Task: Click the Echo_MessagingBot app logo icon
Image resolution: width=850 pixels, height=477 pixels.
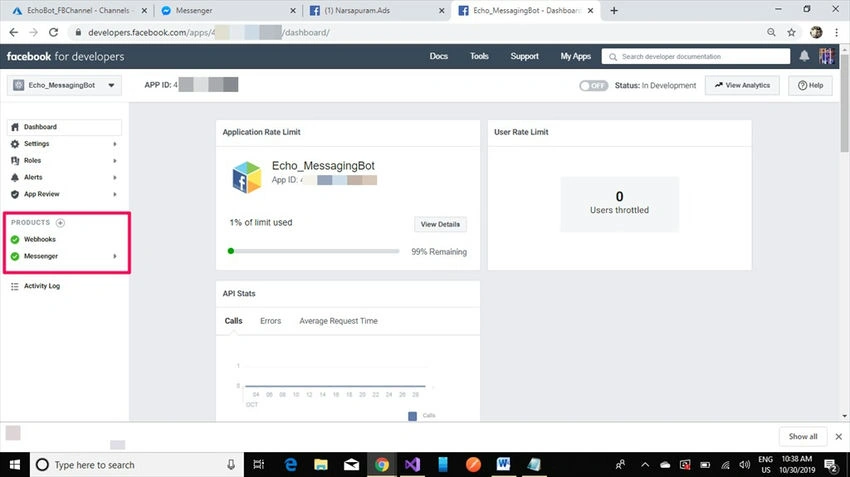Action: (246, 177)
